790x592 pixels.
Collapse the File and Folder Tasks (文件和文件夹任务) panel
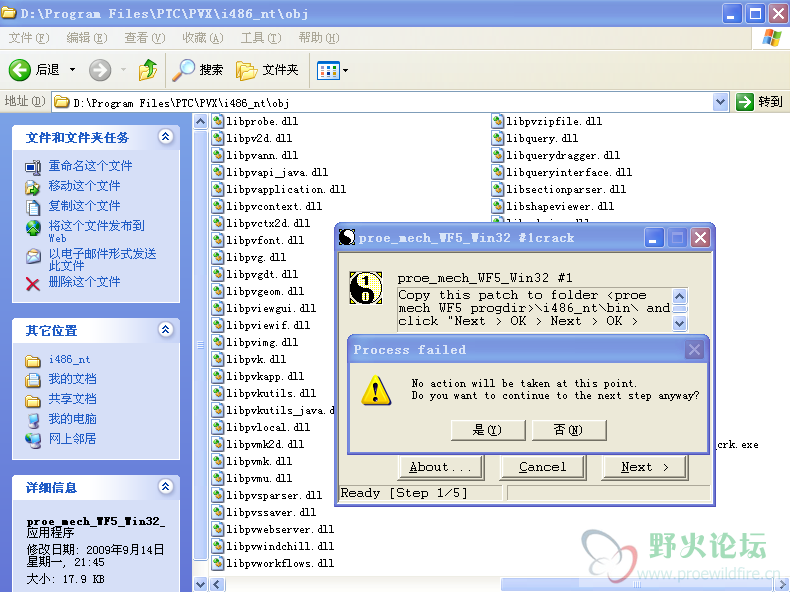[166, 137]
